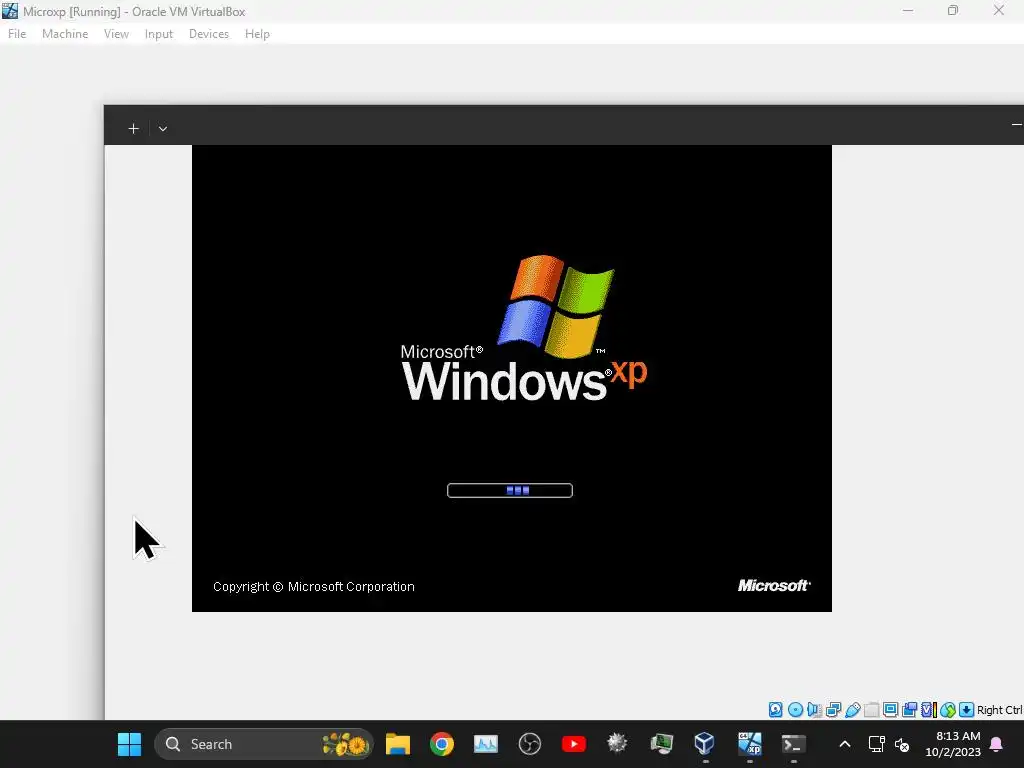
Task: Open the spiky gear taskbar app
Action: [x=617, y=743]
